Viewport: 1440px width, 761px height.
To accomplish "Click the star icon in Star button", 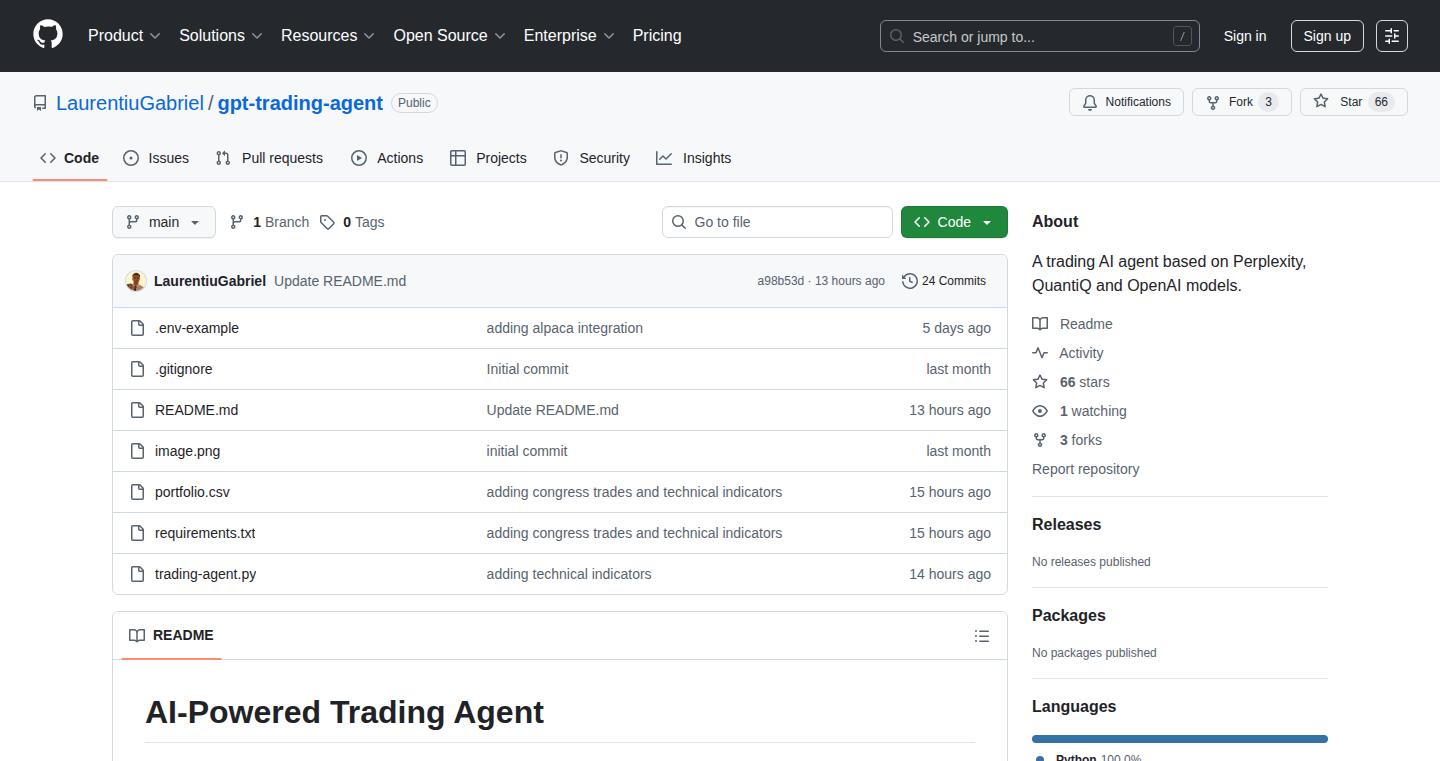I will pyautogui.click(x=1321, y=102).
